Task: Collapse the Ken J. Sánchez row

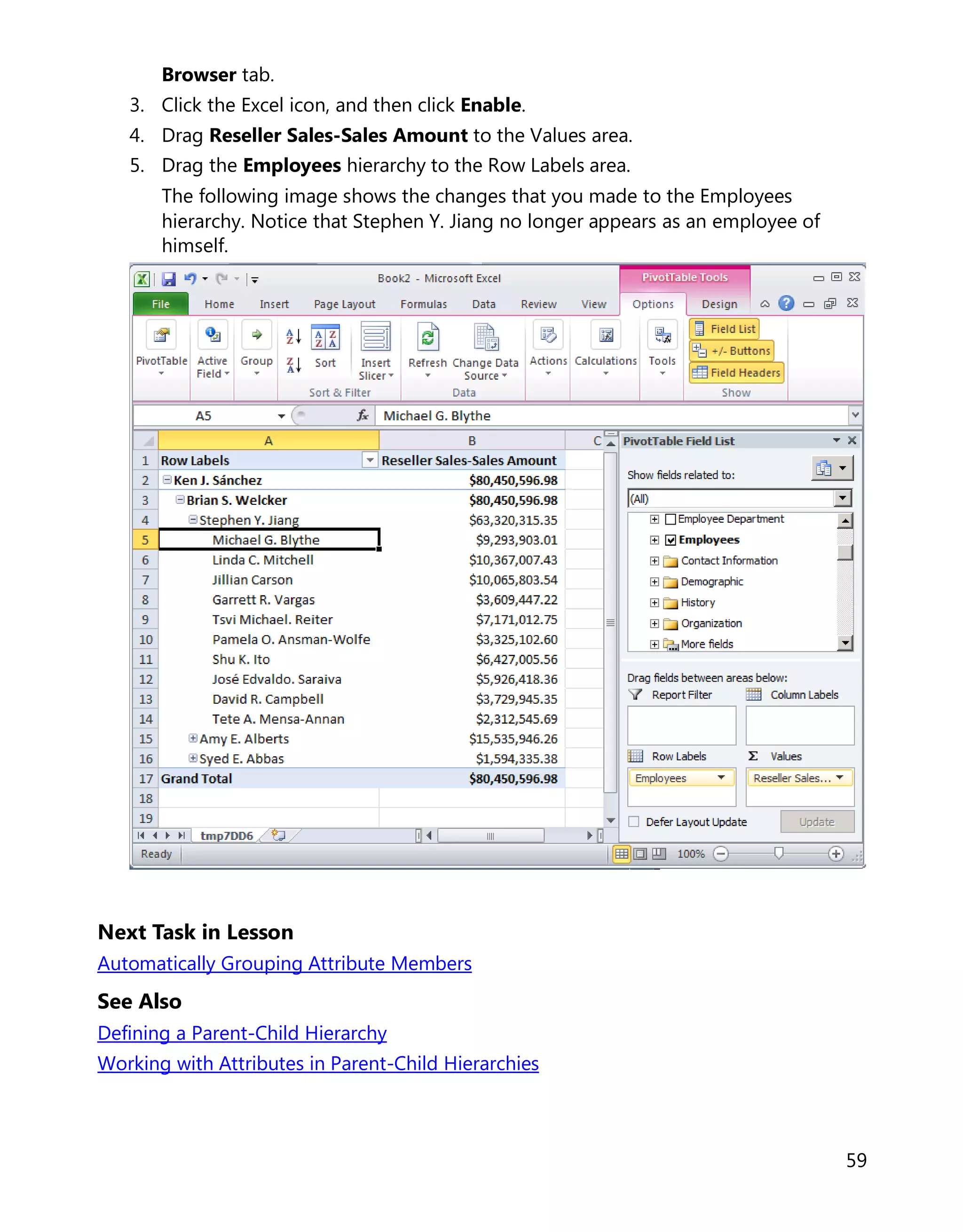Action: pyautogui.click(x=167, y=479)
